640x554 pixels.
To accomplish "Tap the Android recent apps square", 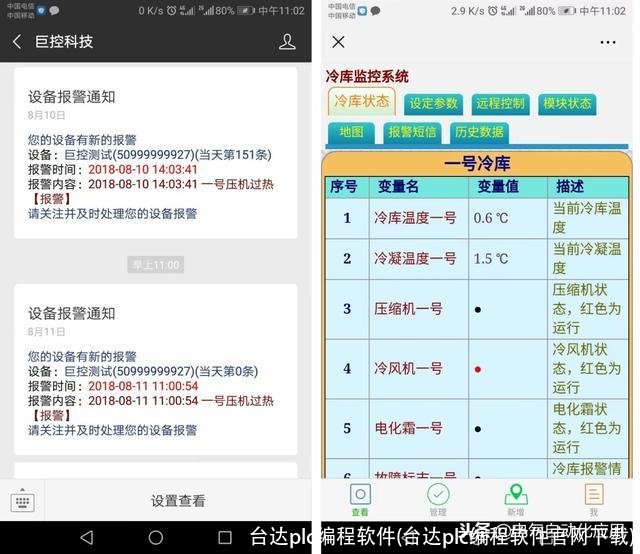I will [225, 537].
